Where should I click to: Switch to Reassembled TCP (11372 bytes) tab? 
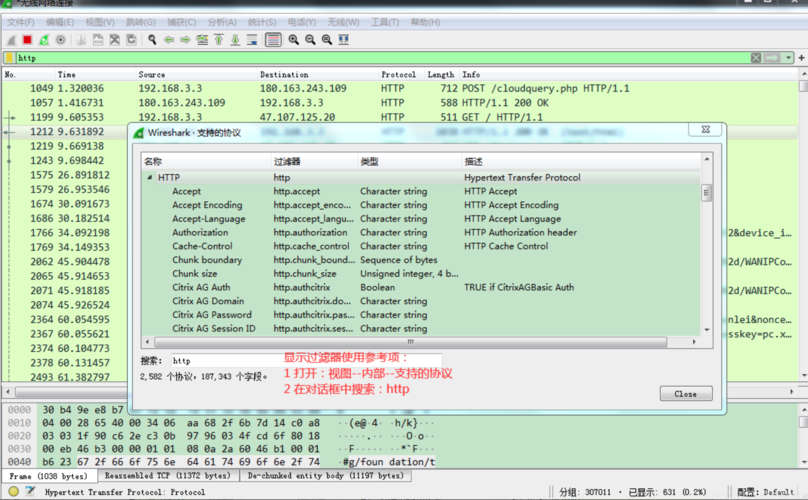pyautogui.click(x=168, y=476)
